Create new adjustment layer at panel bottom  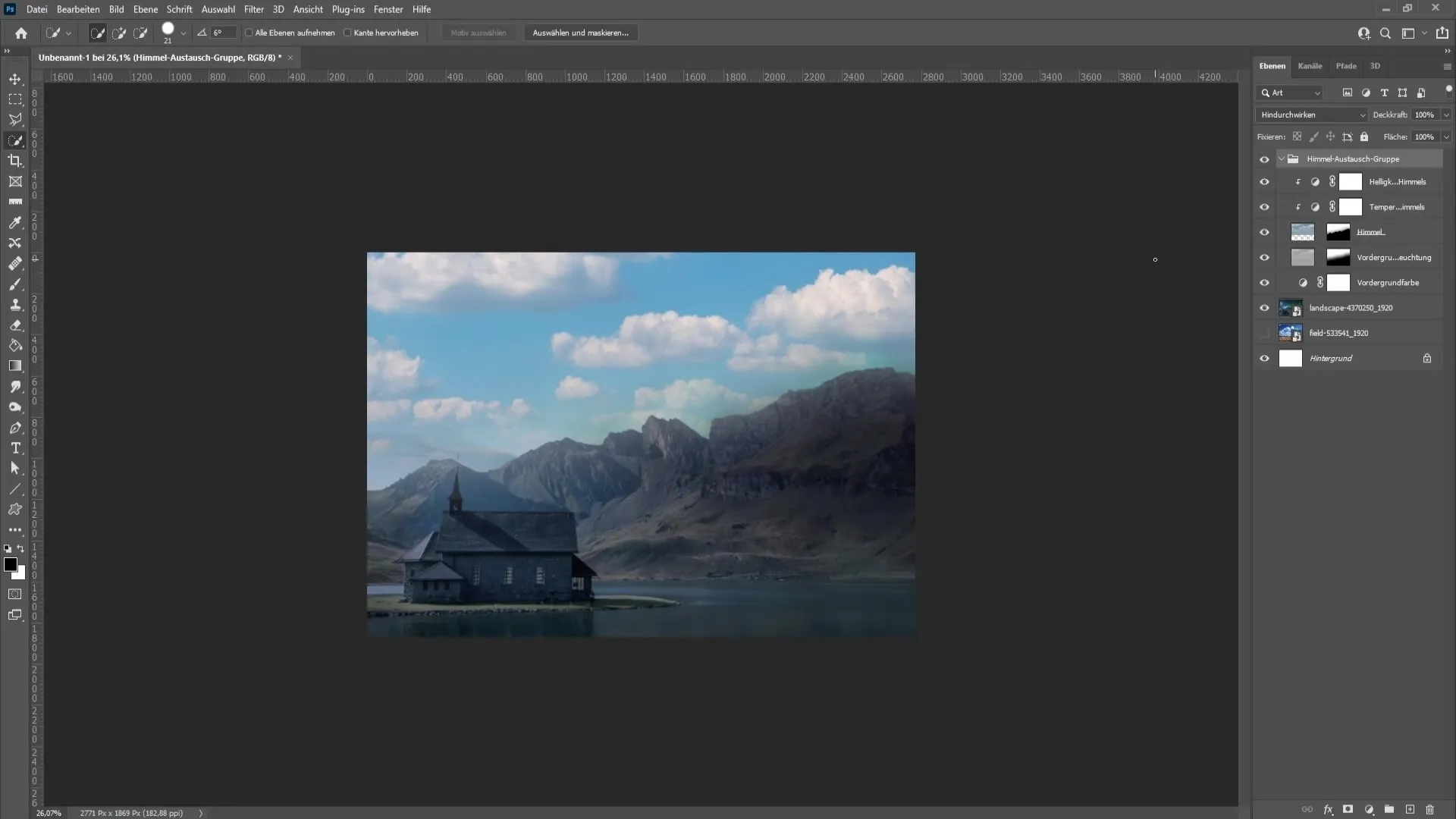pyautogui.click(x=1370, y=810)
